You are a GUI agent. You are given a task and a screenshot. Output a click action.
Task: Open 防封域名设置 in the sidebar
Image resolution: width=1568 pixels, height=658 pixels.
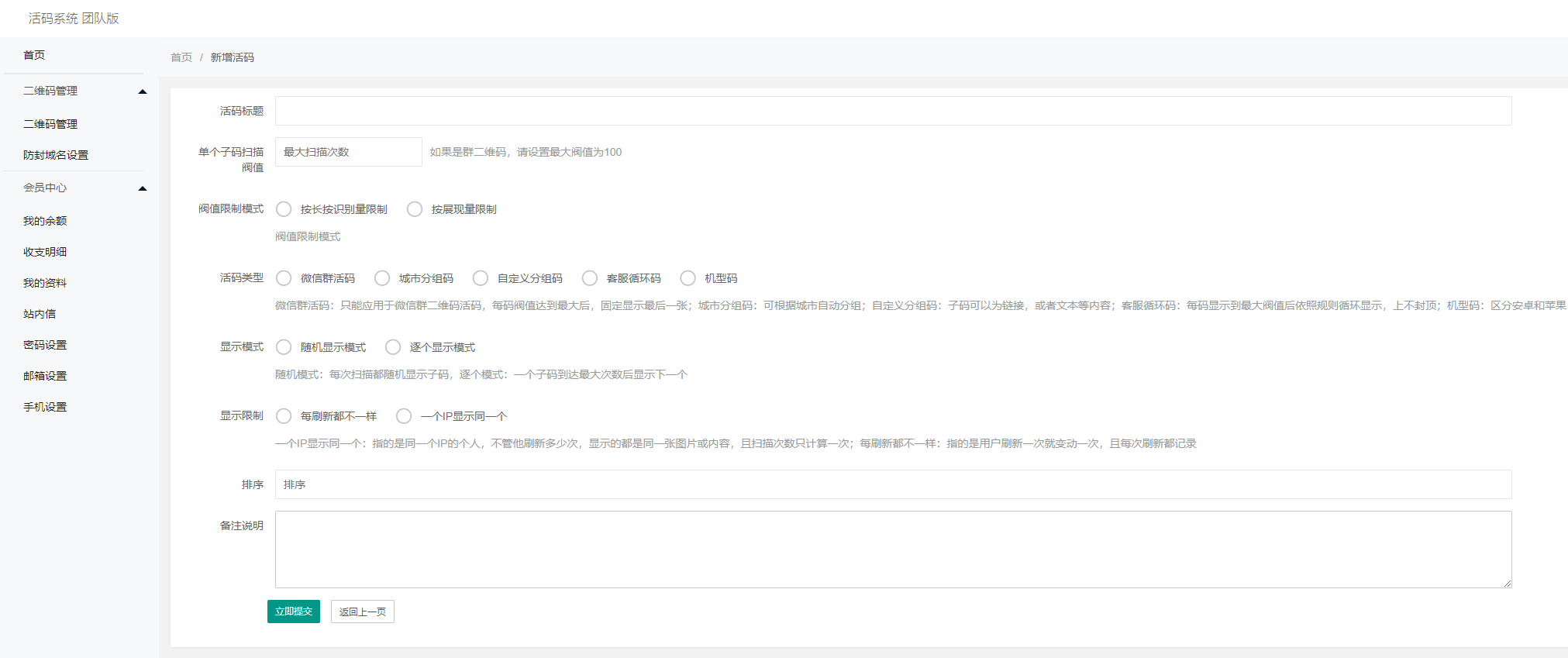pyautogui.click(x=56, y=155)
